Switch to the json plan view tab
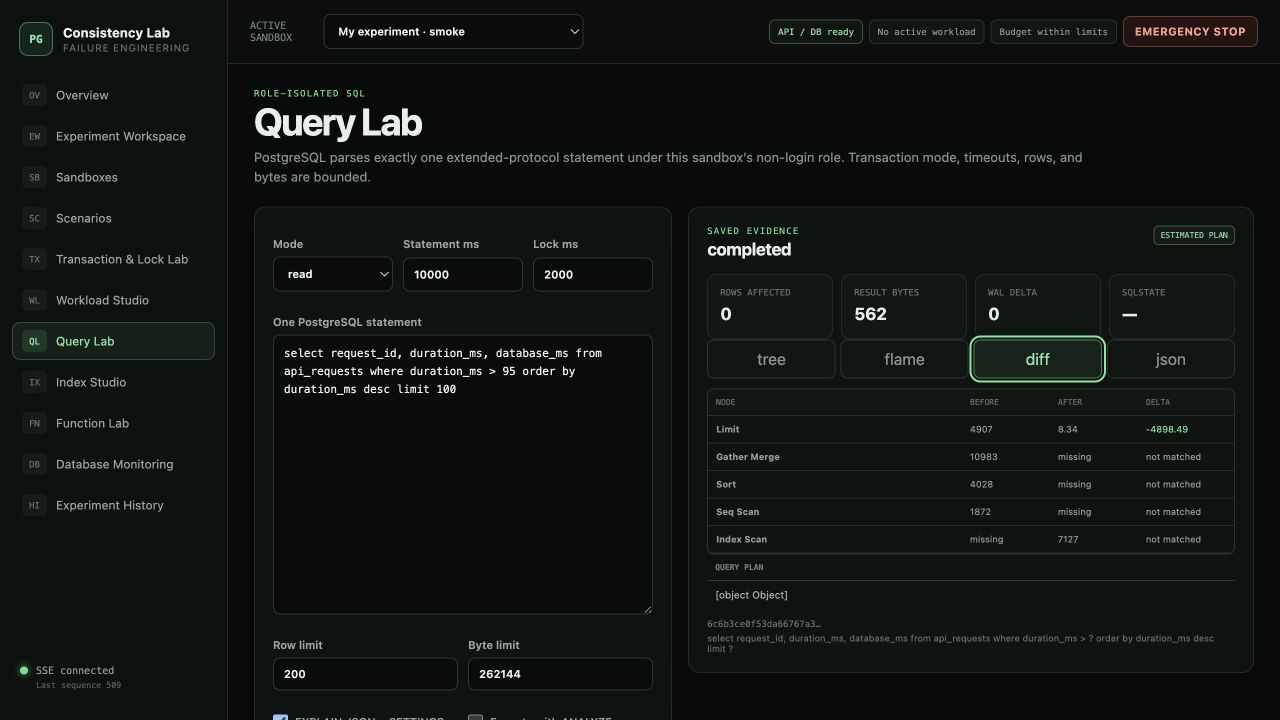Screen dimensions: 1280x720 [x=1170, y=359]
